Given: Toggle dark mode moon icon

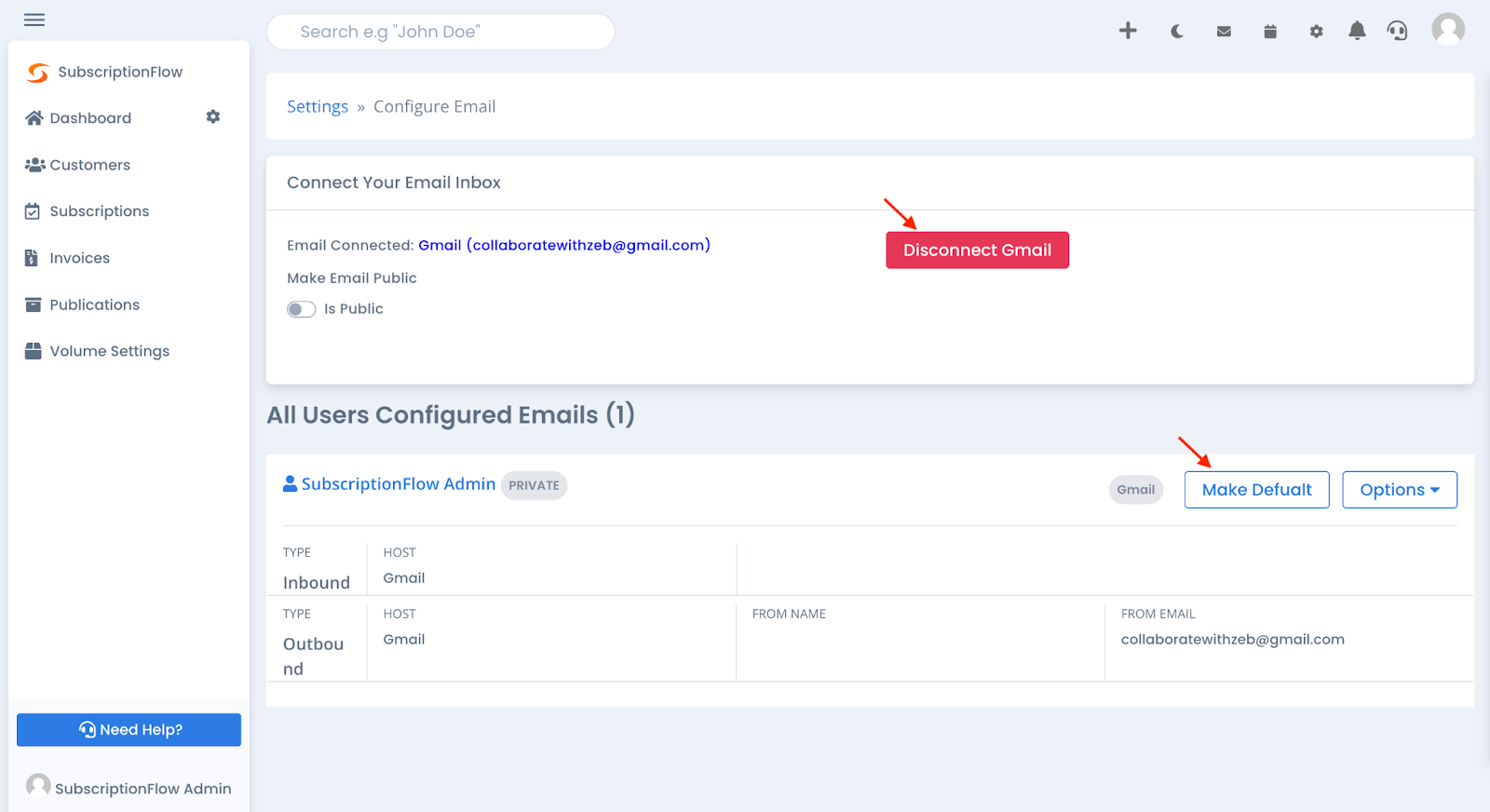Looking at the screenshot, I should [1177, 32].
